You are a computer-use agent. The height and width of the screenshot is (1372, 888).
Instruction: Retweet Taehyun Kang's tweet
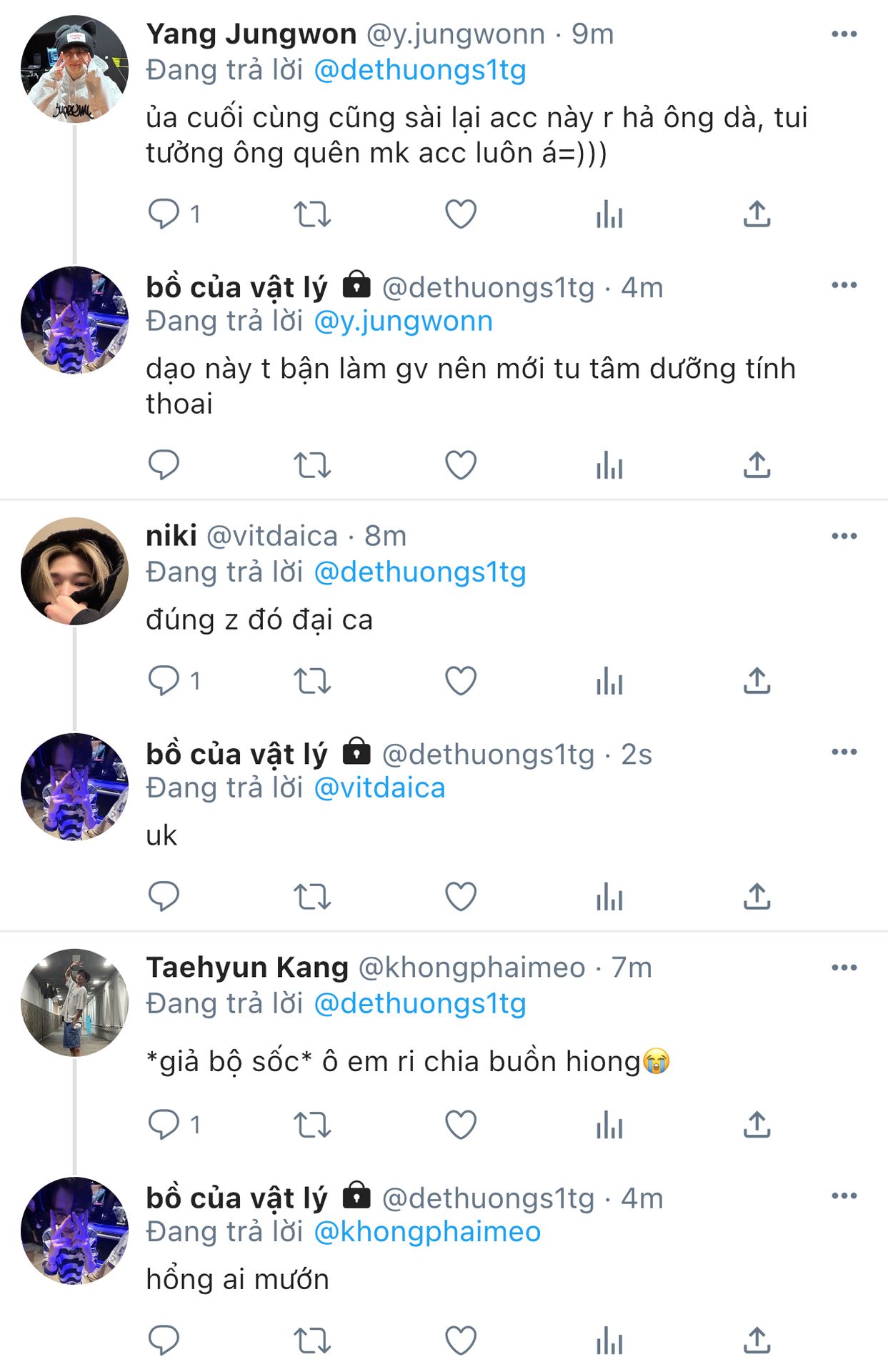[x=312, y=1124]
